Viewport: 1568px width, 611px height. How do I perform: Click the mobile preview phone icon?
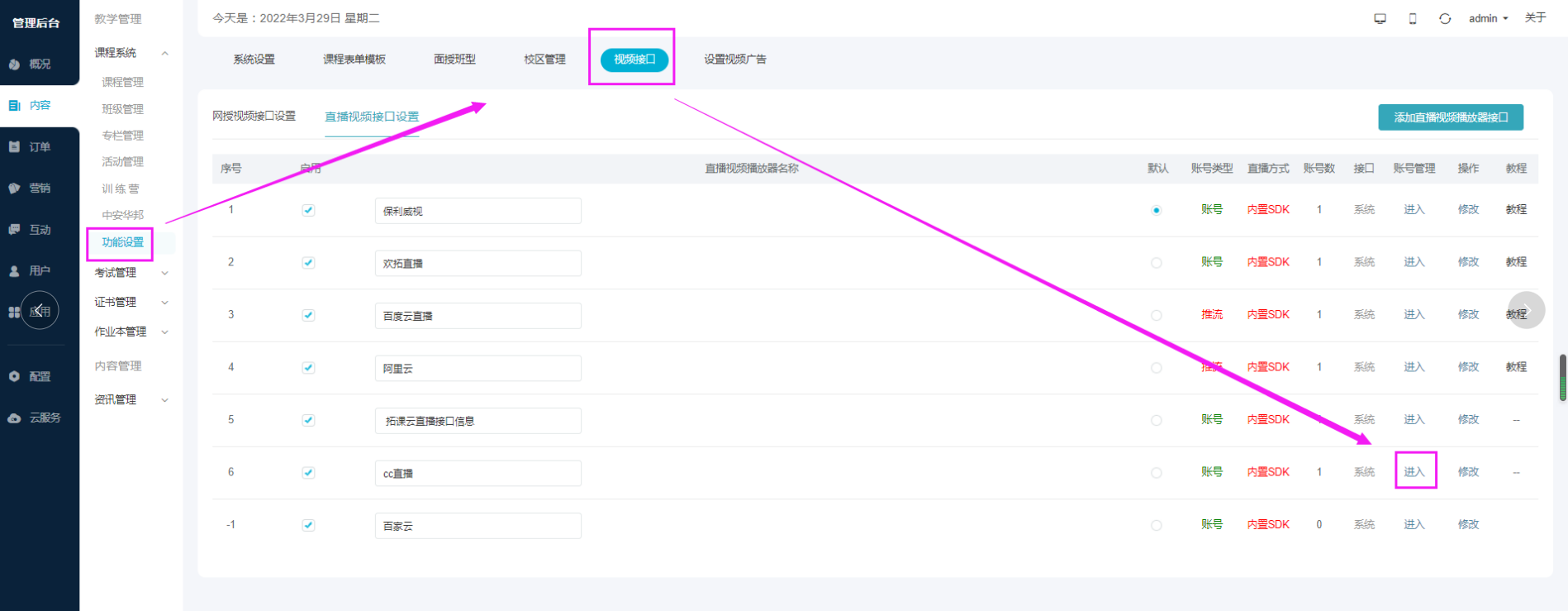(1413, 18)
